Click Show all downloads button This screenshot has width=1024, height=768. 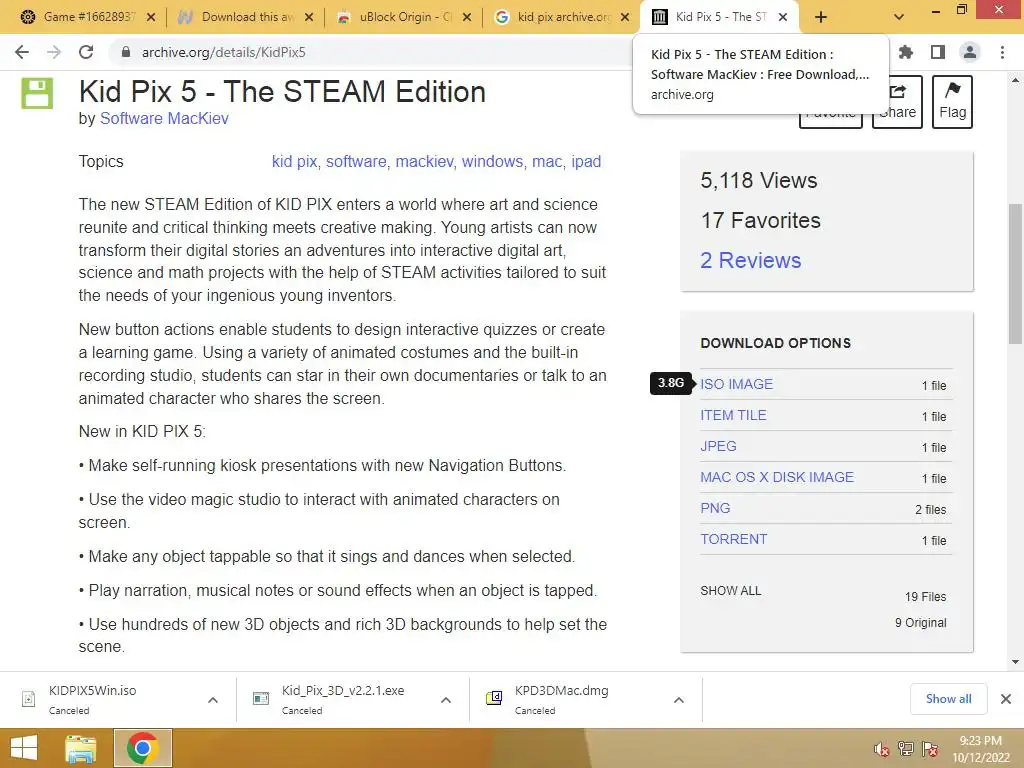pos(948,699)
